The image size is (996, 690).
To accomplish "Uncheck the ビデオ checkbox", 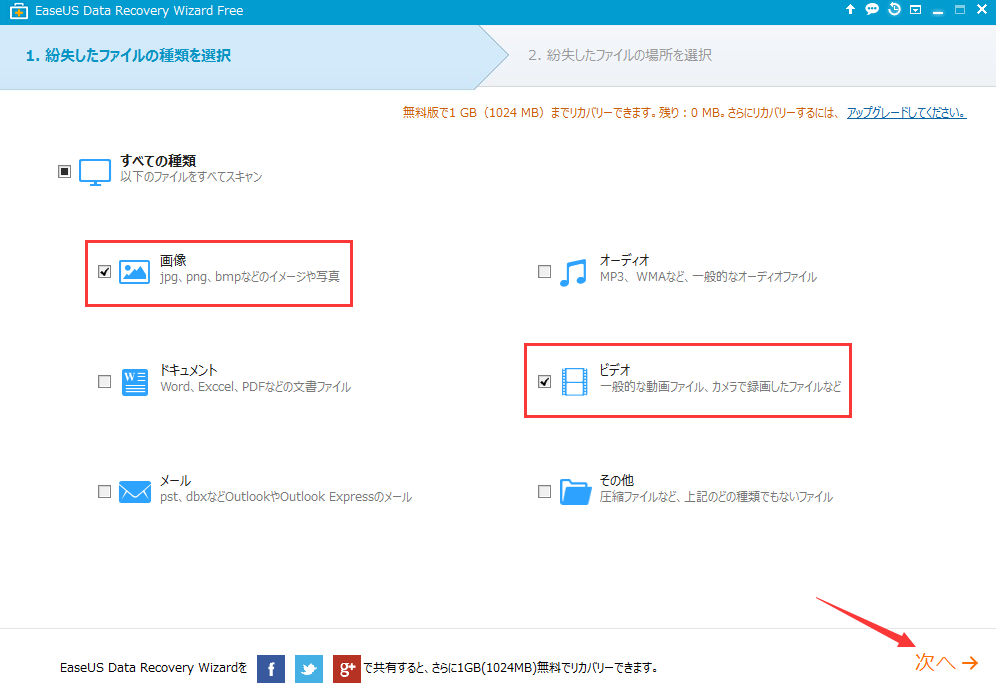I will click(544, 381).
